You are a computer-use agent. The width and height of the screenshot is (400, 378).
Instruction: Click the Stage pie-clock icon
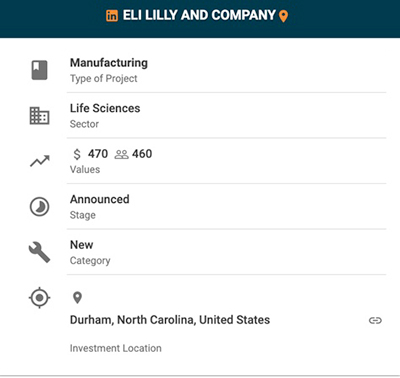click(40, 207)
